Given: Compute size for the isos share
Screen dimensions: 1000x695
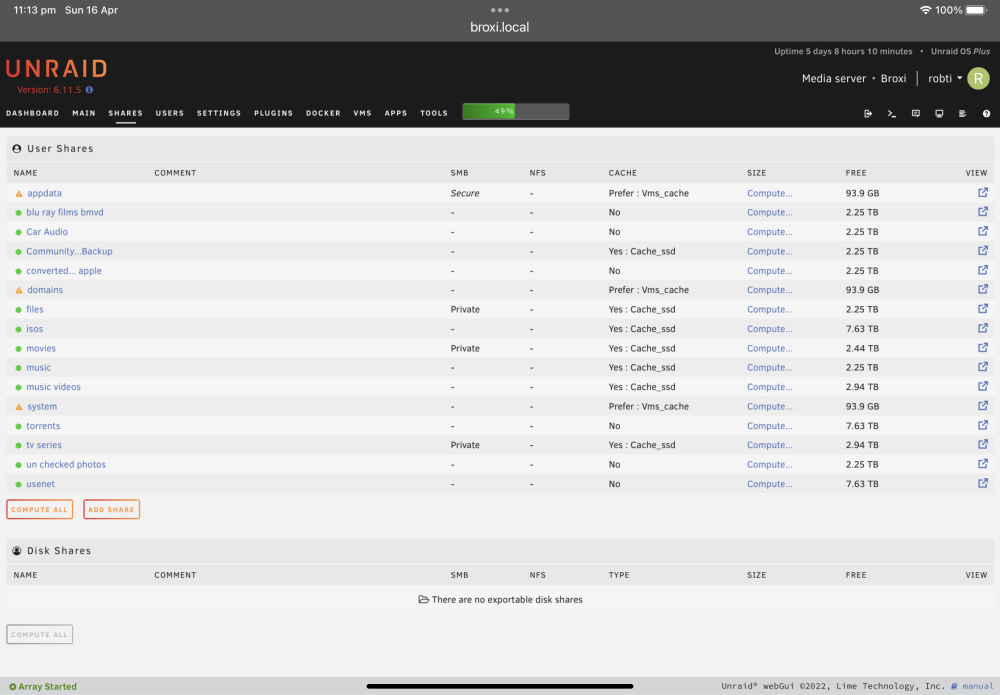Looking at the screenshot, I should (x=770, y=329).
